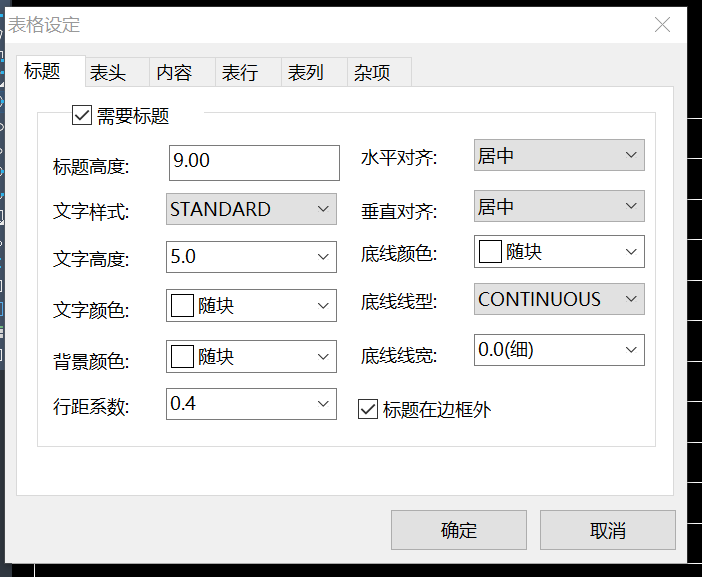Screen dimensions: 702x577
Task: Switch to the 表列 tab
Action: point(314,72)
